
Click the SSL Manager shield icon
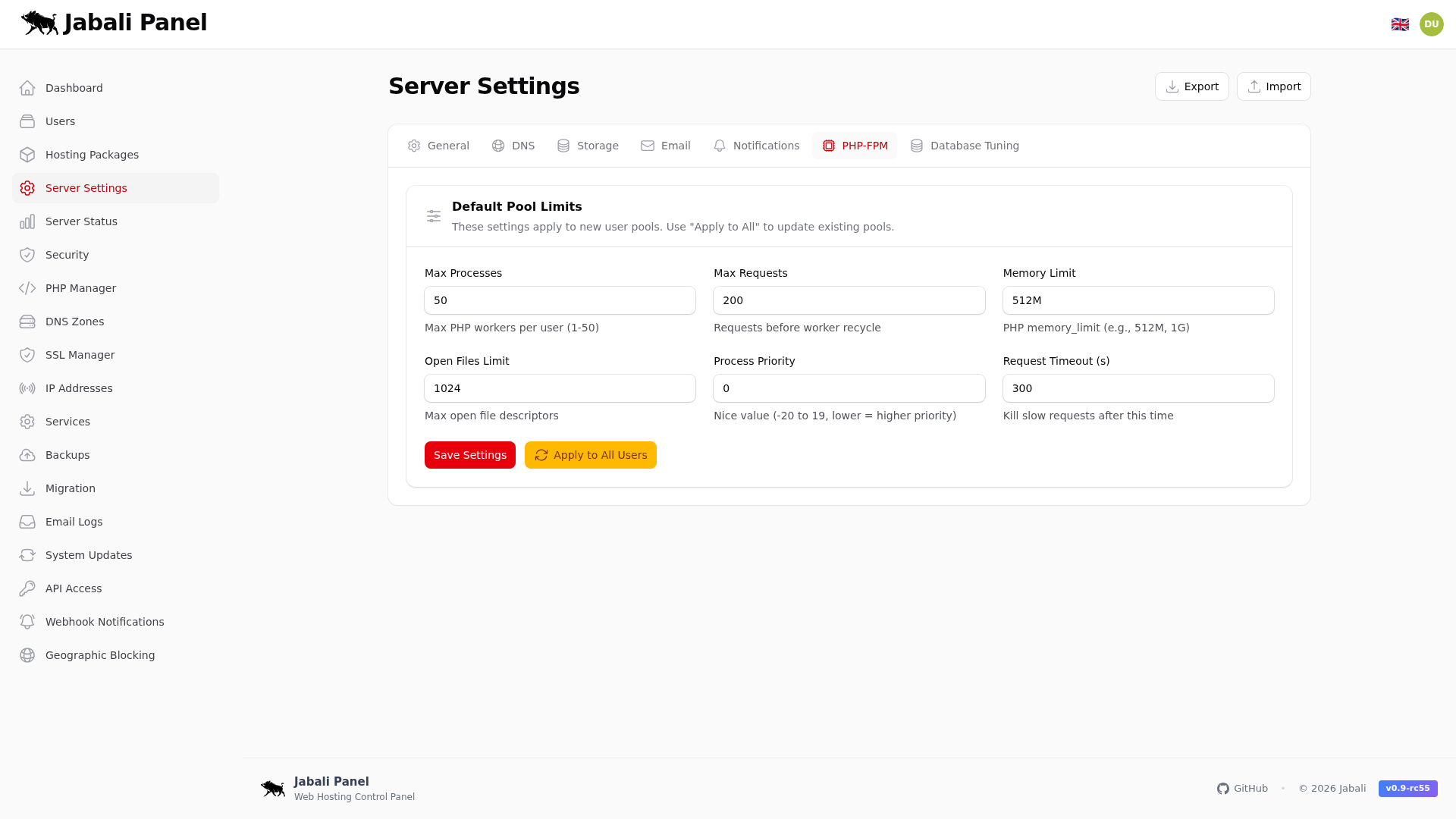coord(27,355)
